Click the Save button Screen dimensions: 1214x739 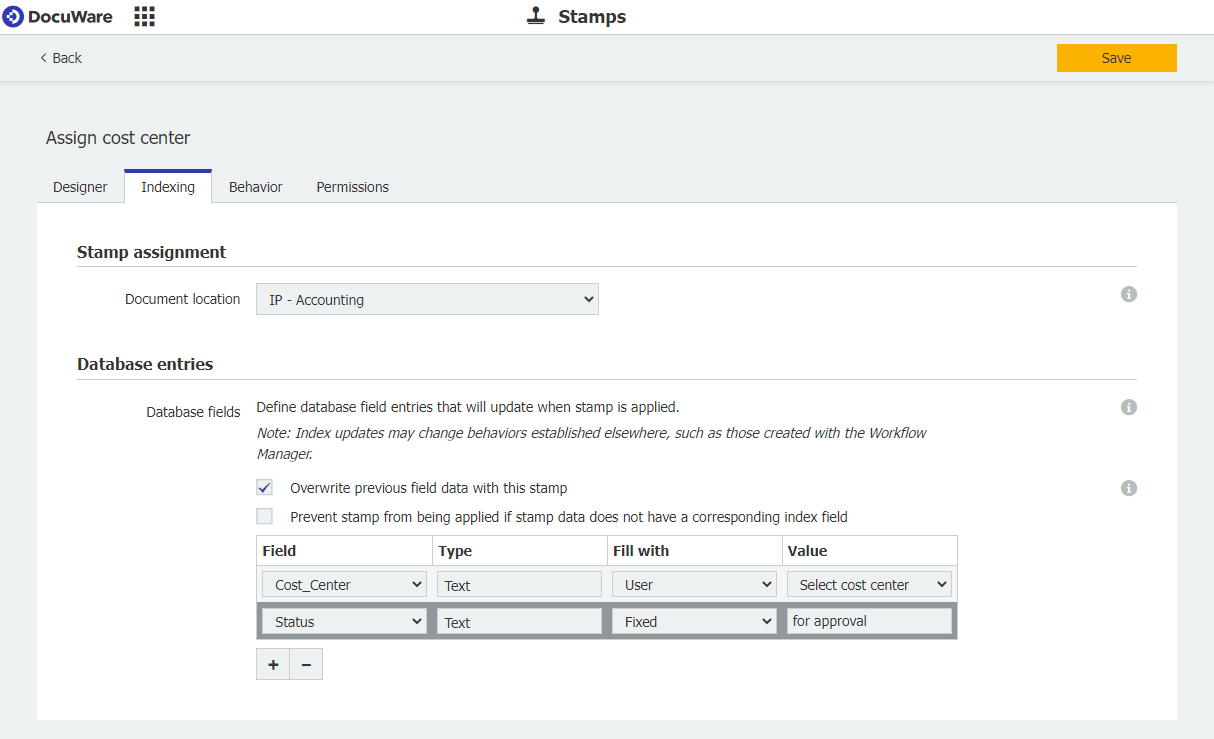(x=1116, y=58)
